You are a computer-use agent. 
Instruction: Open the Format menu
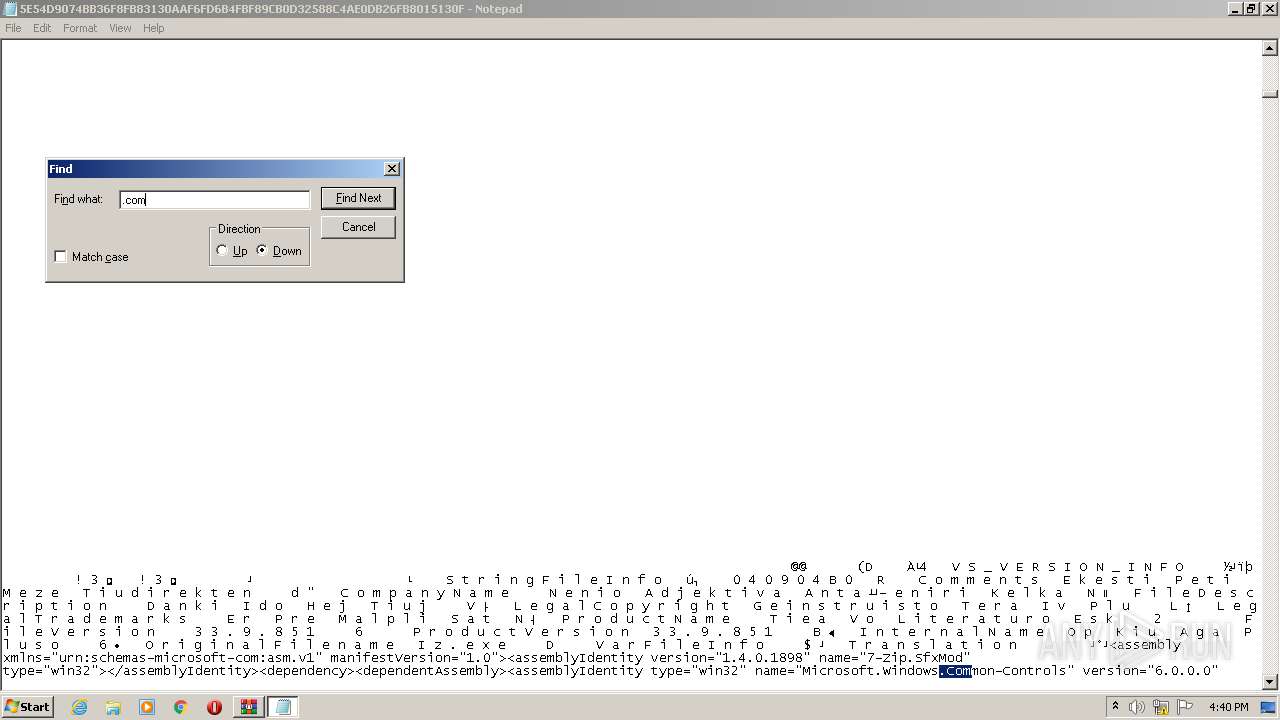point(80,28)
